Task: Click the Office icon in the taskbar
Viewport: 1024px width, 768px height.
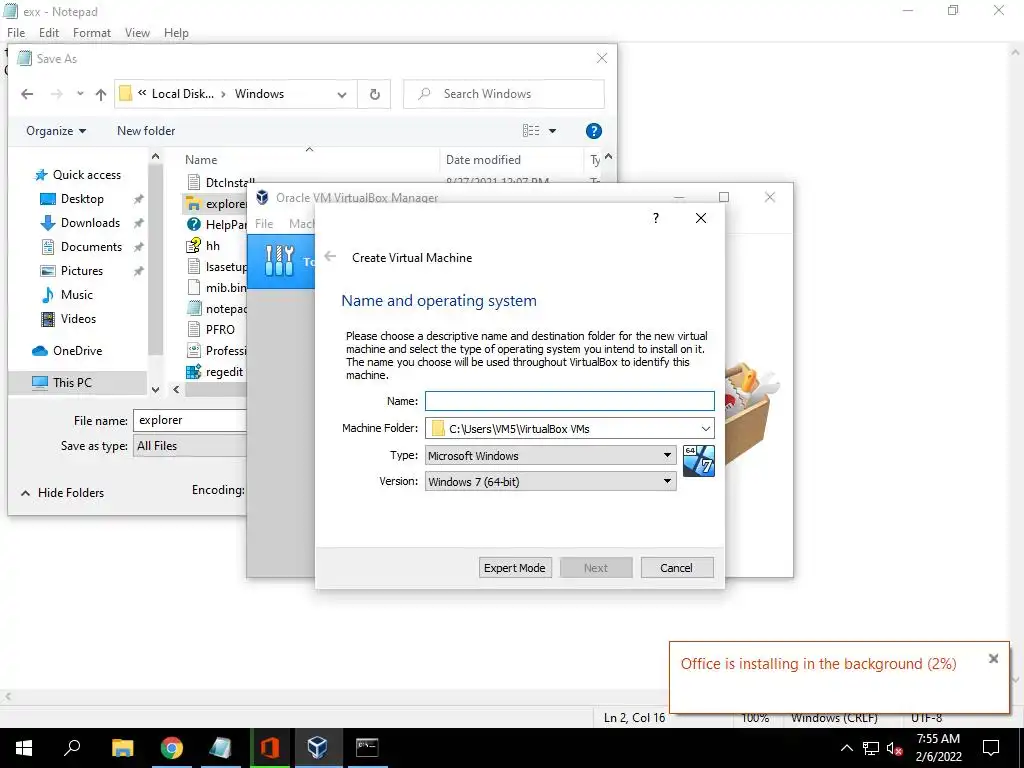Action: click(x=270, y=748)
